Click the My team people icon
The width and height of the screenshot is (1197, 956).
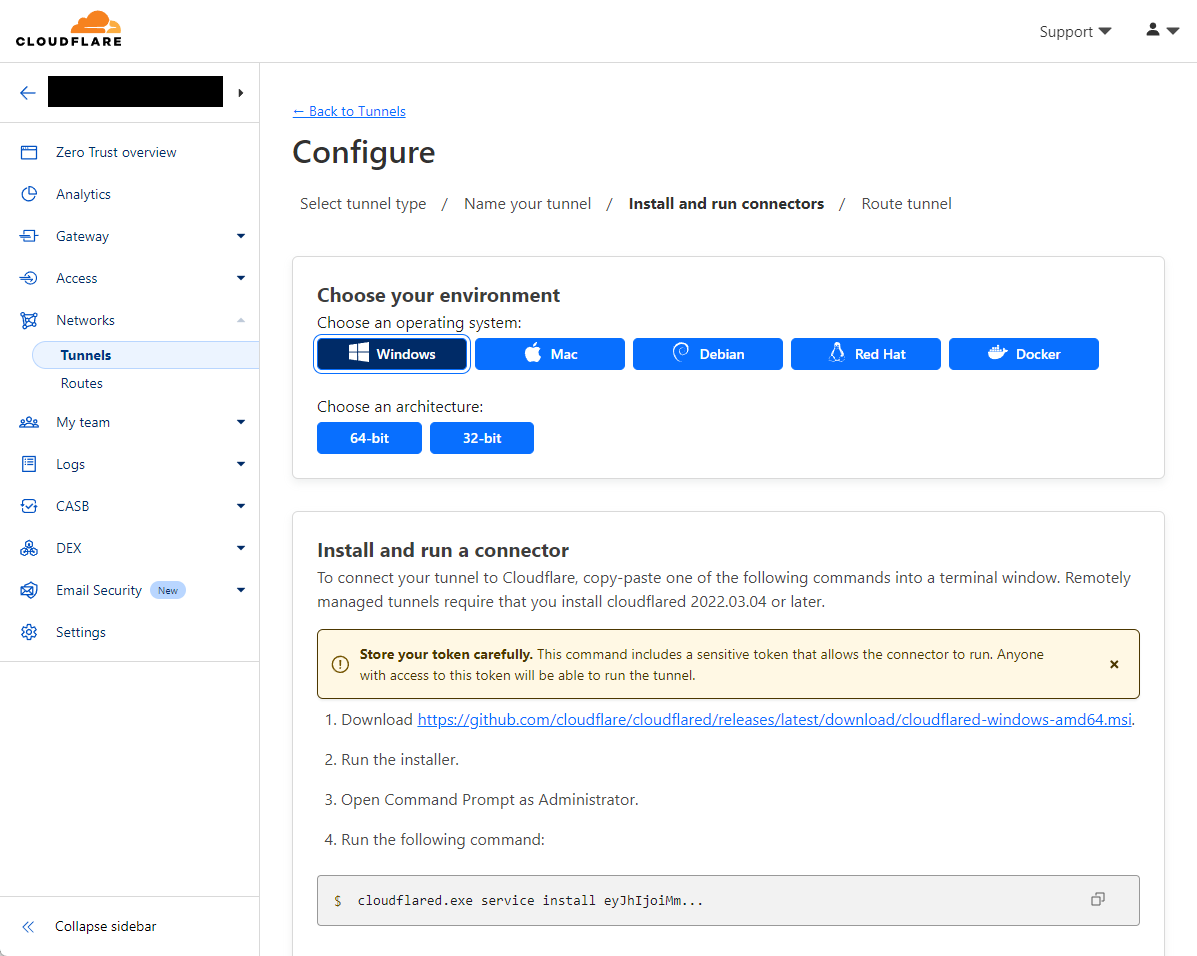coord(29,422)
